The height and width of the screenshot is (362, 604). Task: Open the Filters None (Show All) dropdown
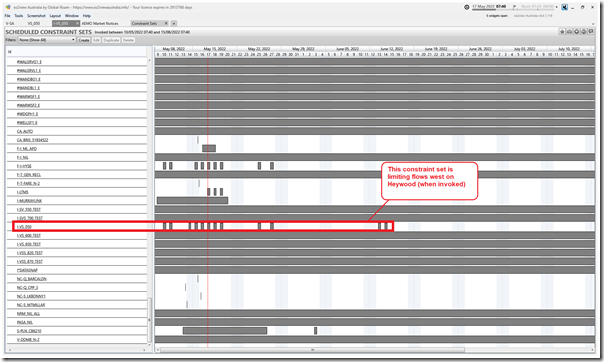point(47,40)
